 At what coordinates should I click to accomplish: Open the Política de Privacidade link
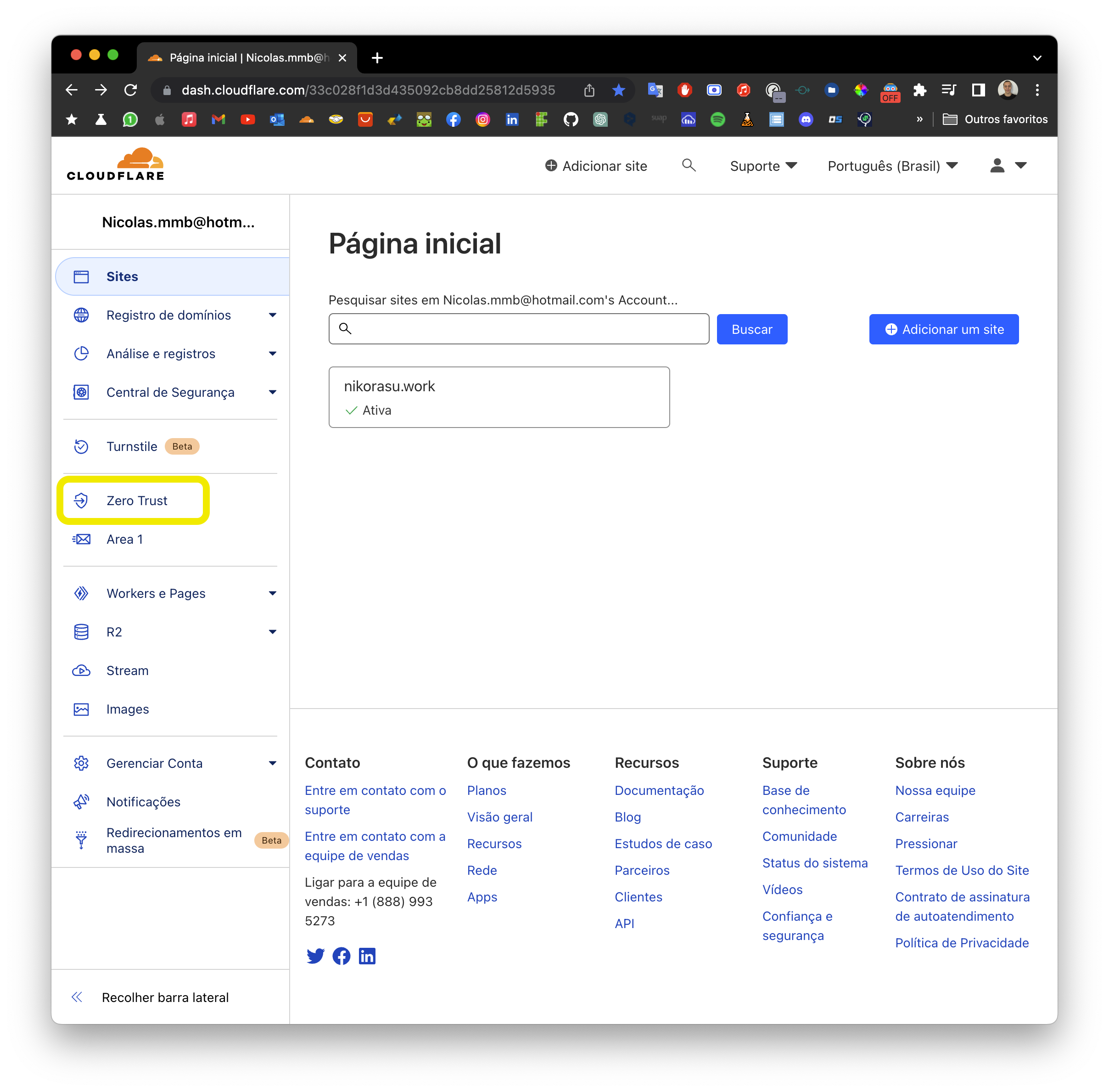[x=962, y=942]
